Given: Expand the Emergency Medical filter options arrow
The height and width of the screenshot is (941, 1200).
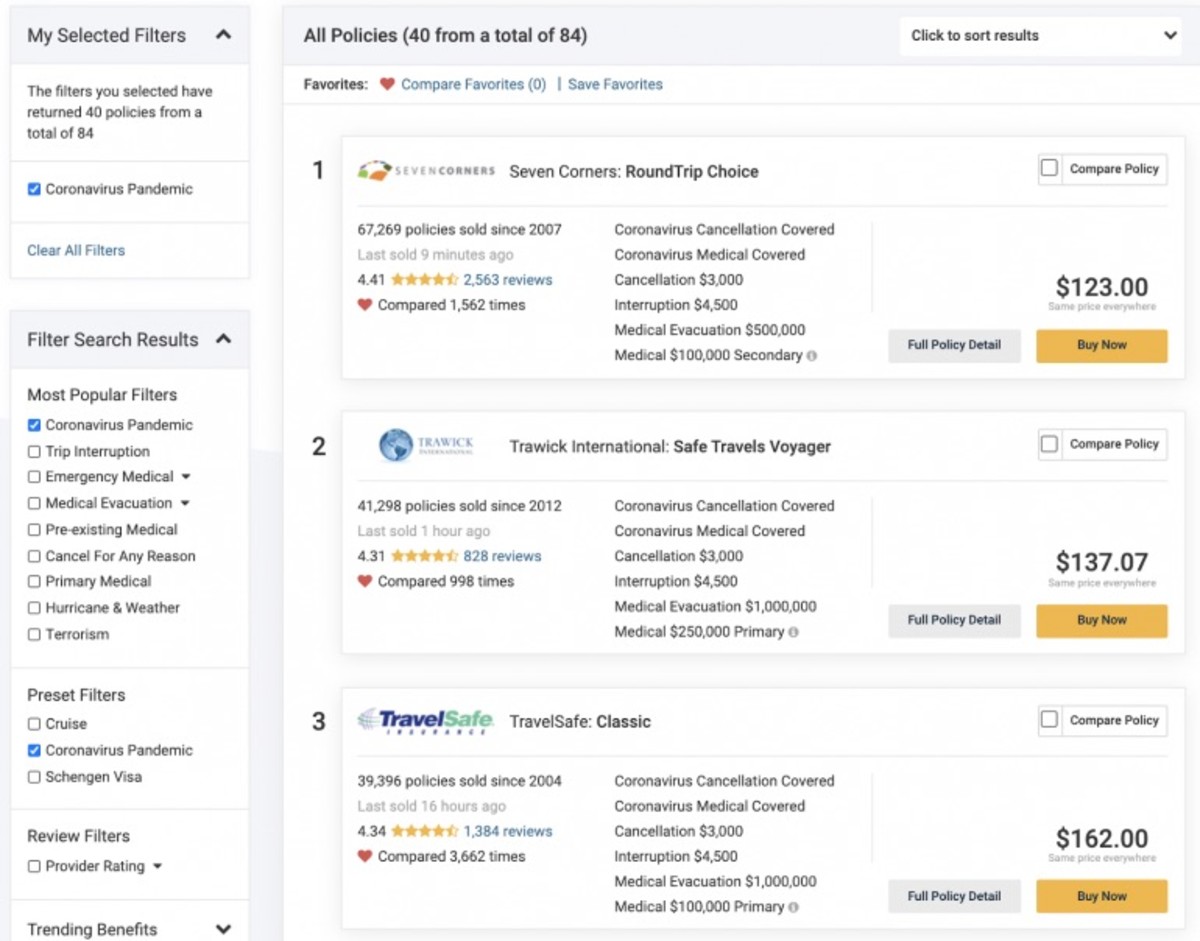Looking at the screenshot, I should point(186,477).
